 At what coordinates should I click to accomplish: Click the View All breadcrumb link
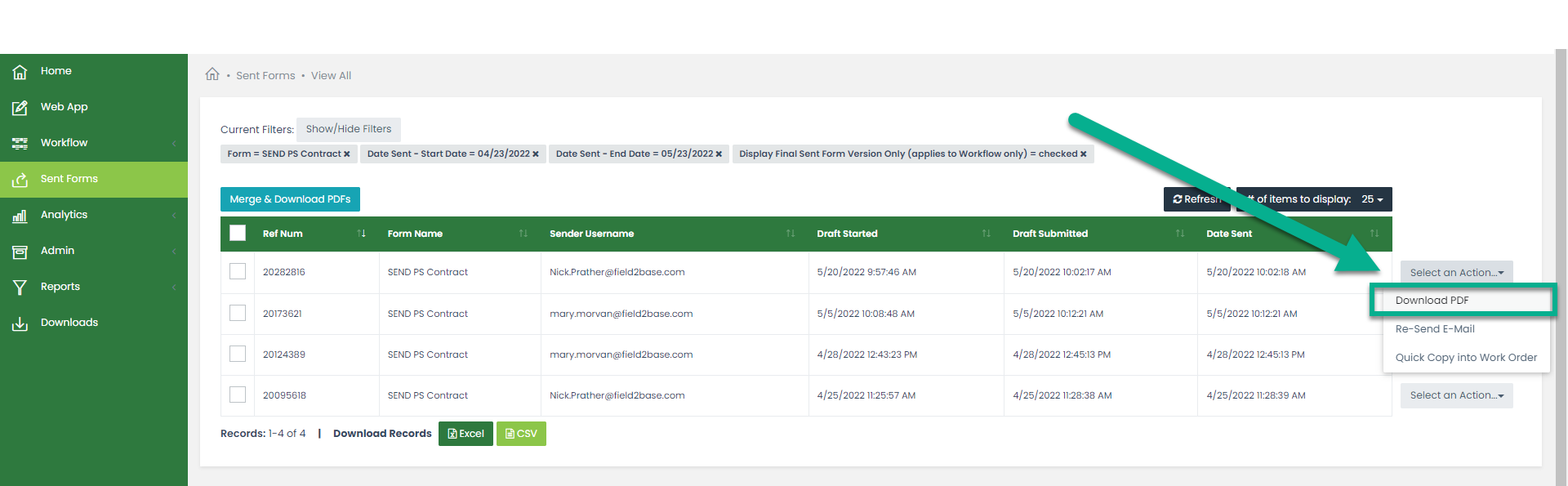331,75
